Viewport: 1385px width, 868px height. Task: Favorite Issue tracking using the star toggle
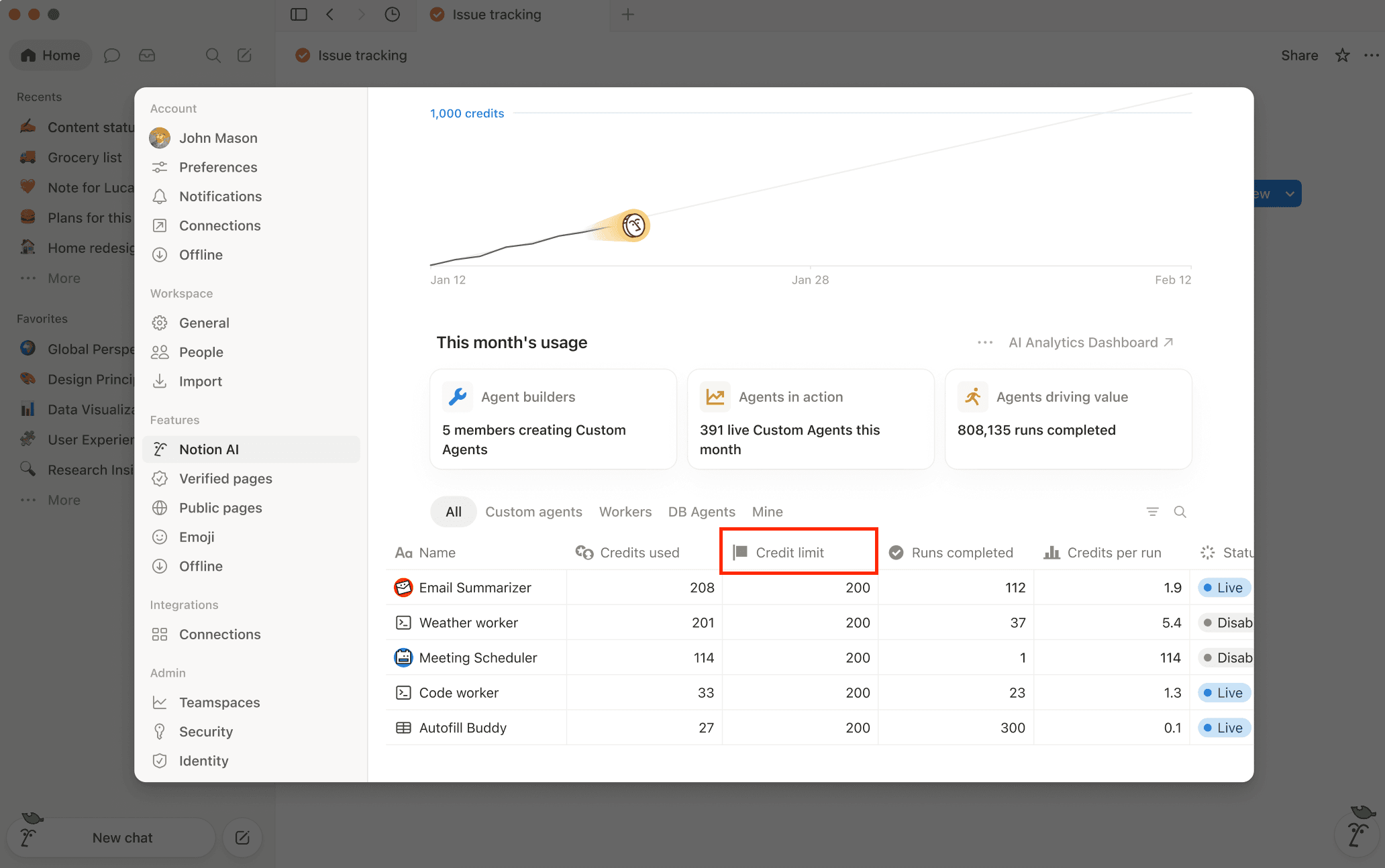point(1342,55)
